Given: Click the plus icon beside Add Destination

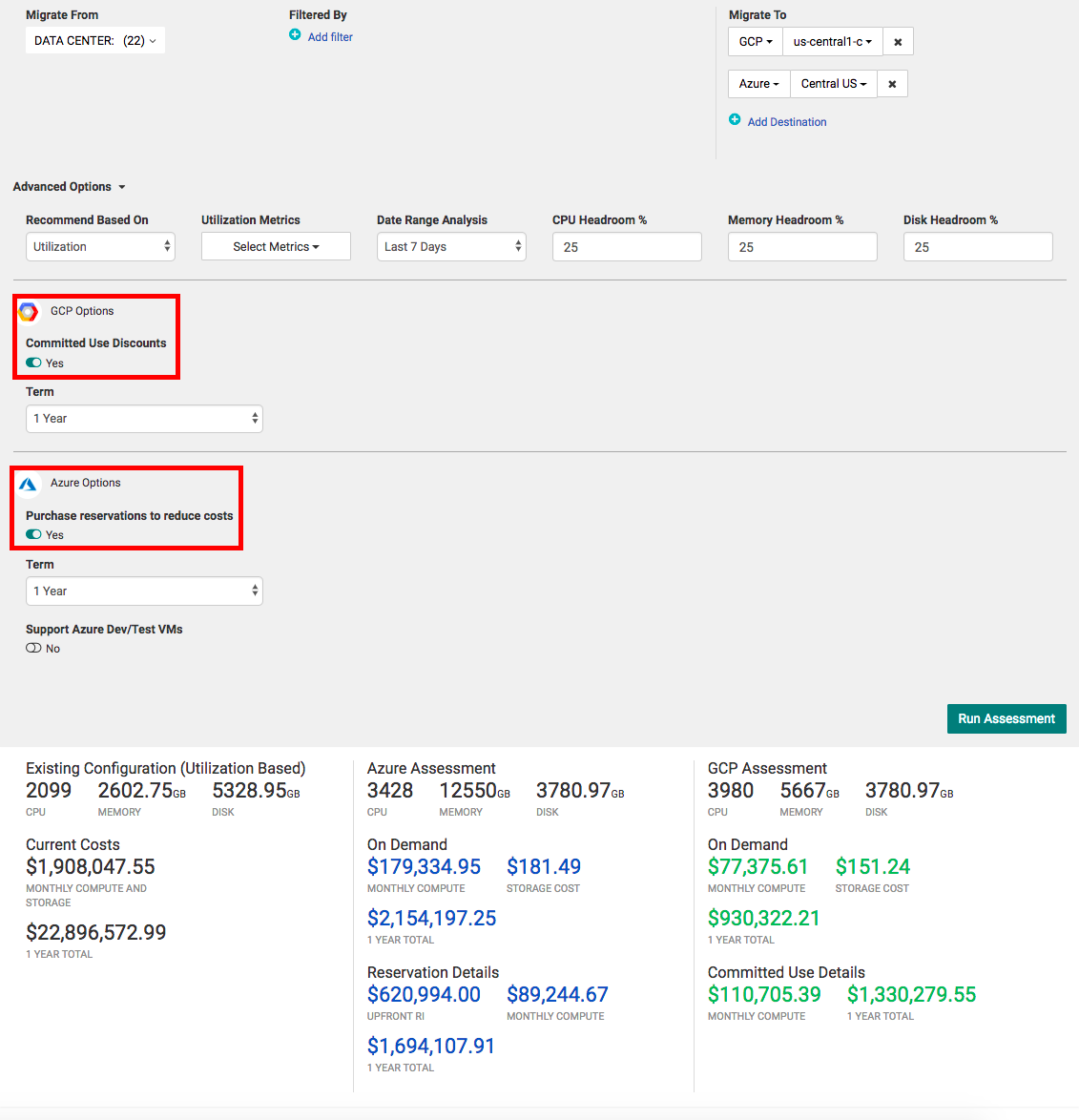Looking at the screenshot, I should click(x=735, y=120).
